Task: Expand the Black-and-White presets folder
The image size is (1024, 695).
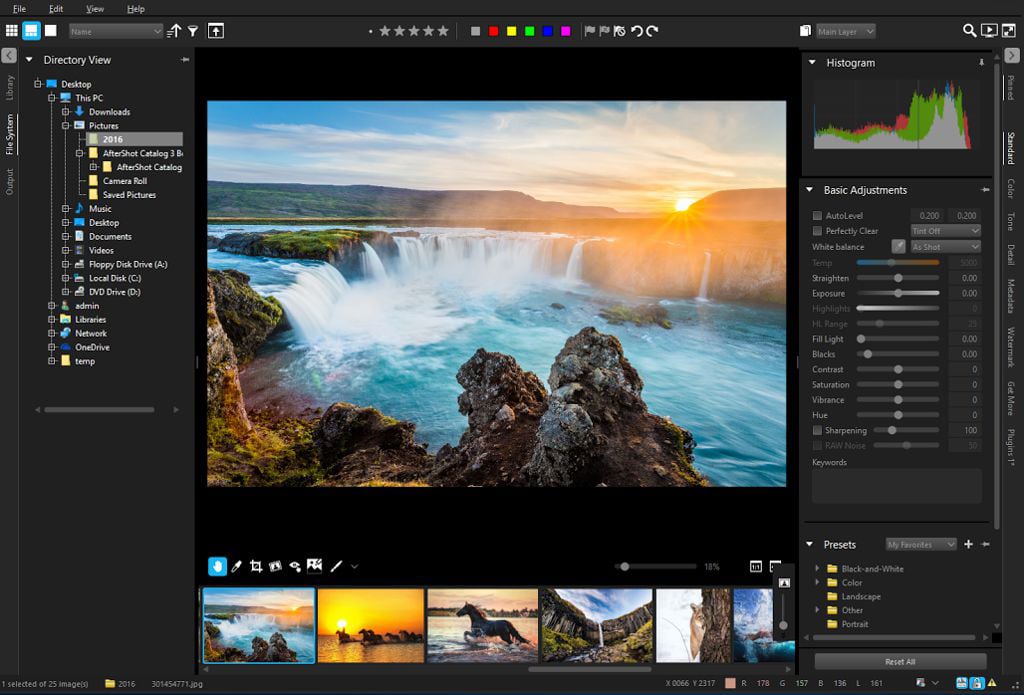Action: (x=817, y=568)
